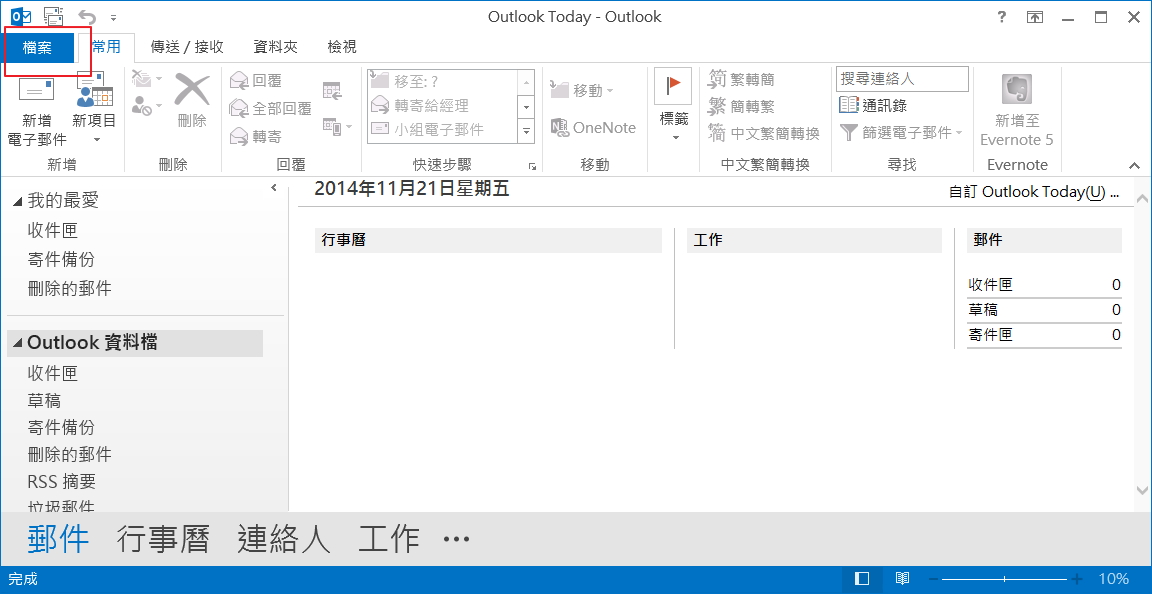Select the 轉寄給經理 quick step

[x=442, y=105]
